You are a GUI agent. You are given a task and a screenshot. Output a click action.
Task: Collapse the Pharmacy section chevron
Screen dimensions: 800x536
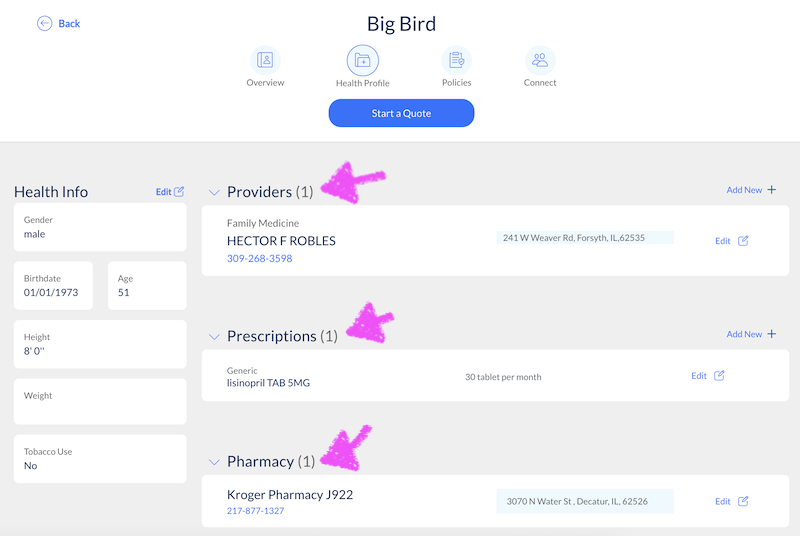click(214, 462)
